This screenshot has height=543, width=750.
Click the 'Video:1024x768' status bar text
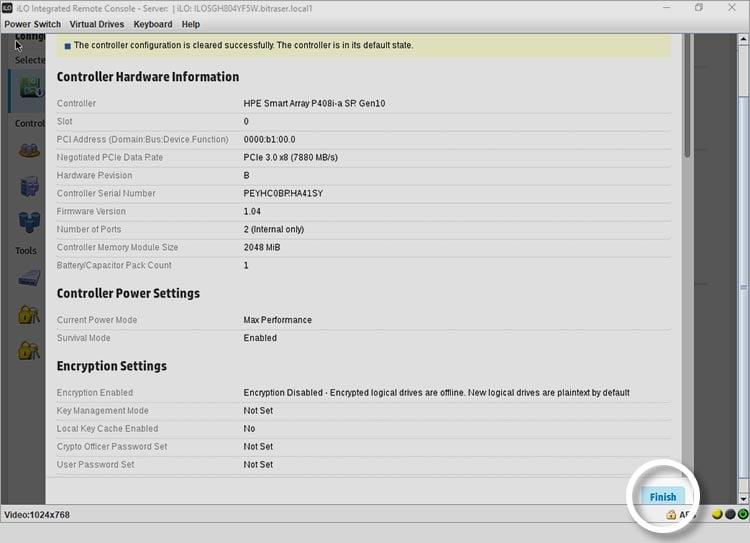click(37, 515)
